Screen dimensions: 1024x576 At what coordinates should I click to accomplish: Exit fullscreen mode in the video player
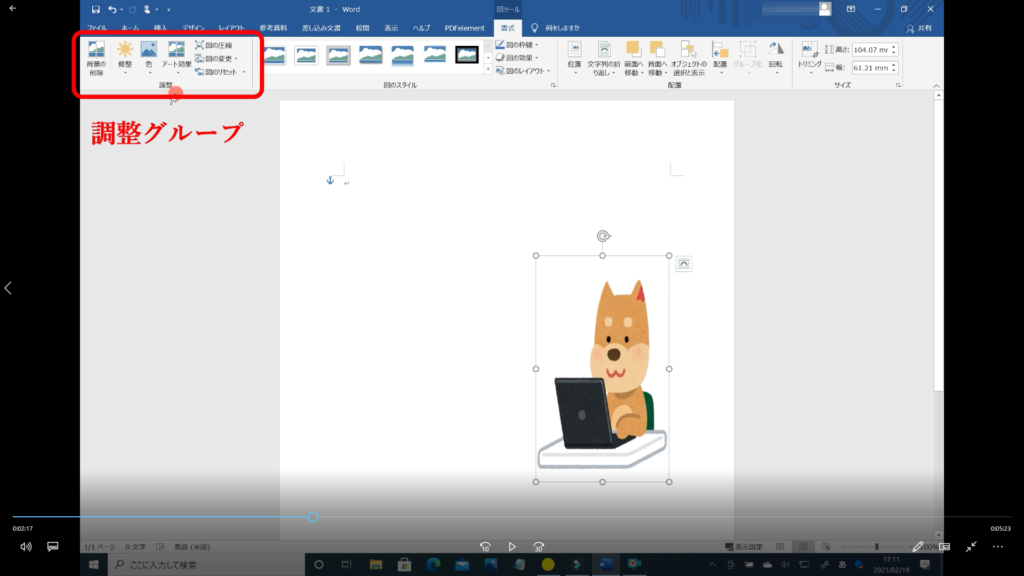[970, 547]
